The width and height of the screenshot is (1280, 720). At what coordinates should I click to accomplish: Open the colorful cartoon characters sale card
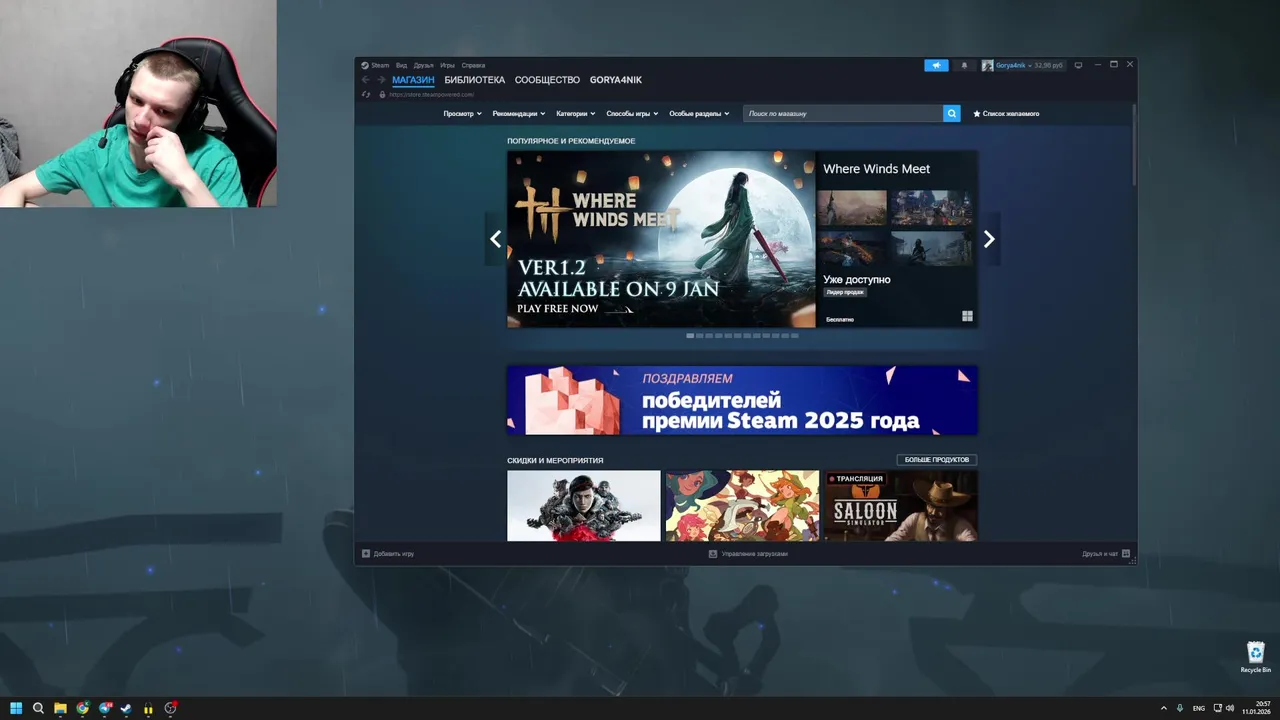point(742,506)
